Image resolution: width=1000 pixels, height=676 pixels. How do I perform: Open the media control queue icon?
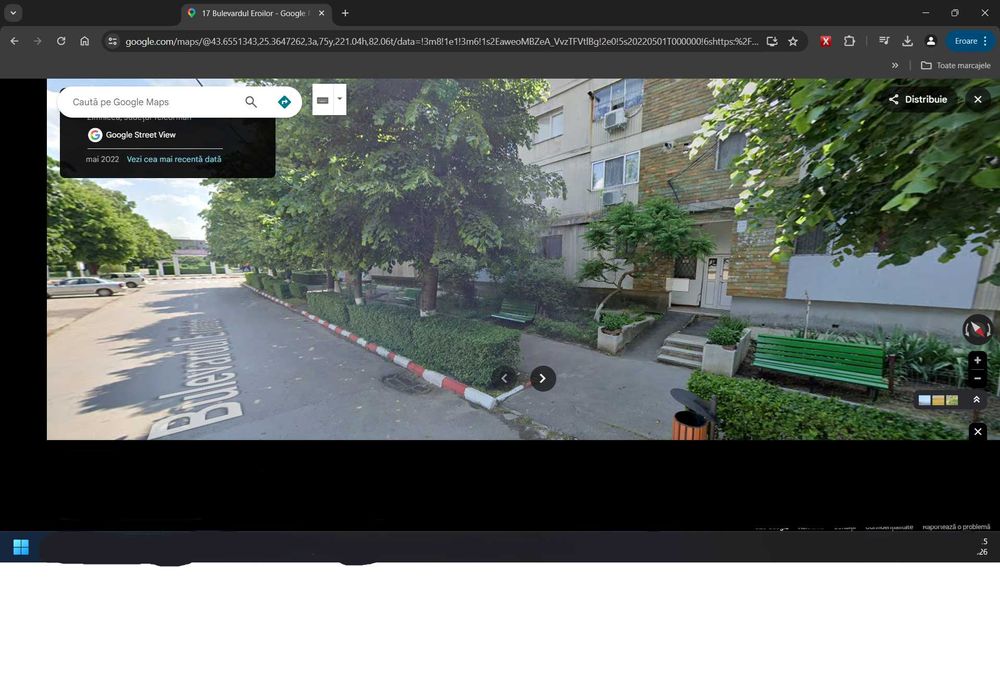(x=884, y=41)
